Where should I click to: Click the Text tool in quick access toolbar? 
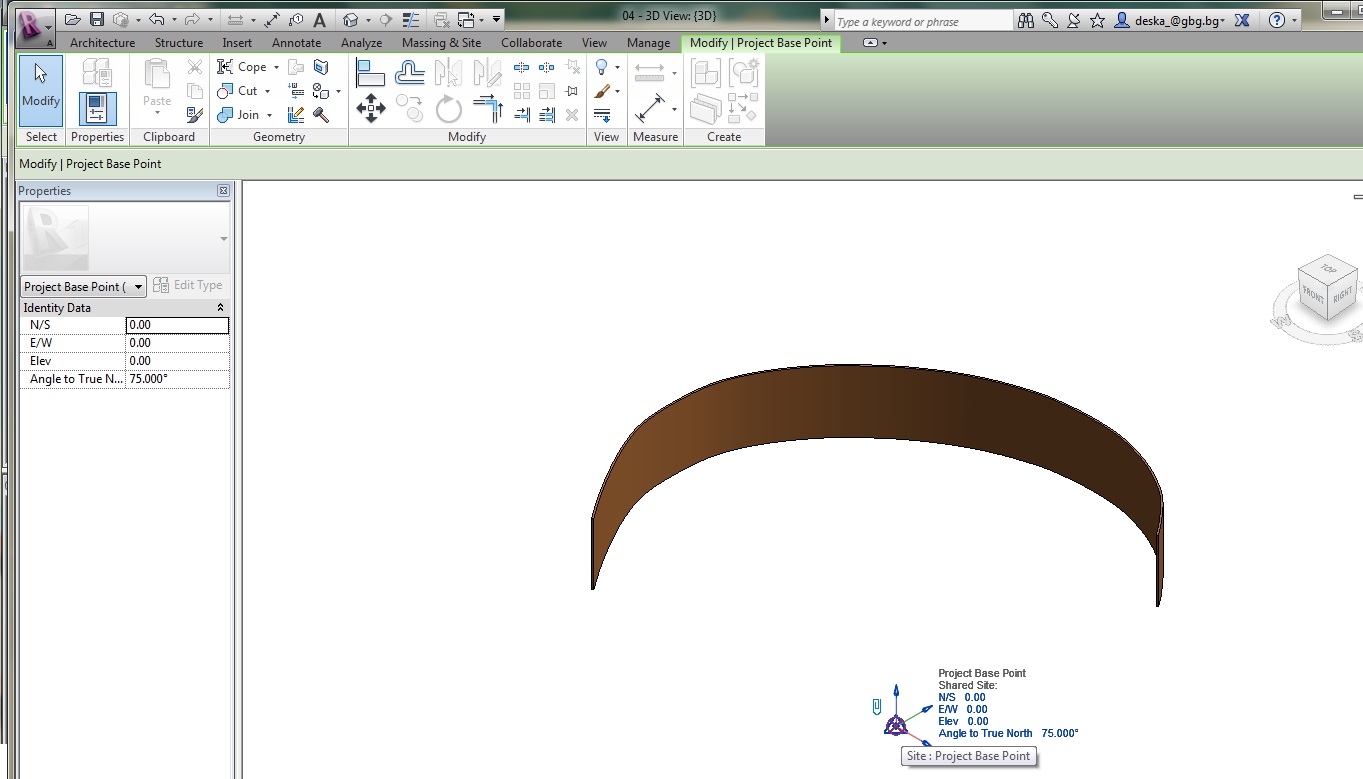point(319,20)
